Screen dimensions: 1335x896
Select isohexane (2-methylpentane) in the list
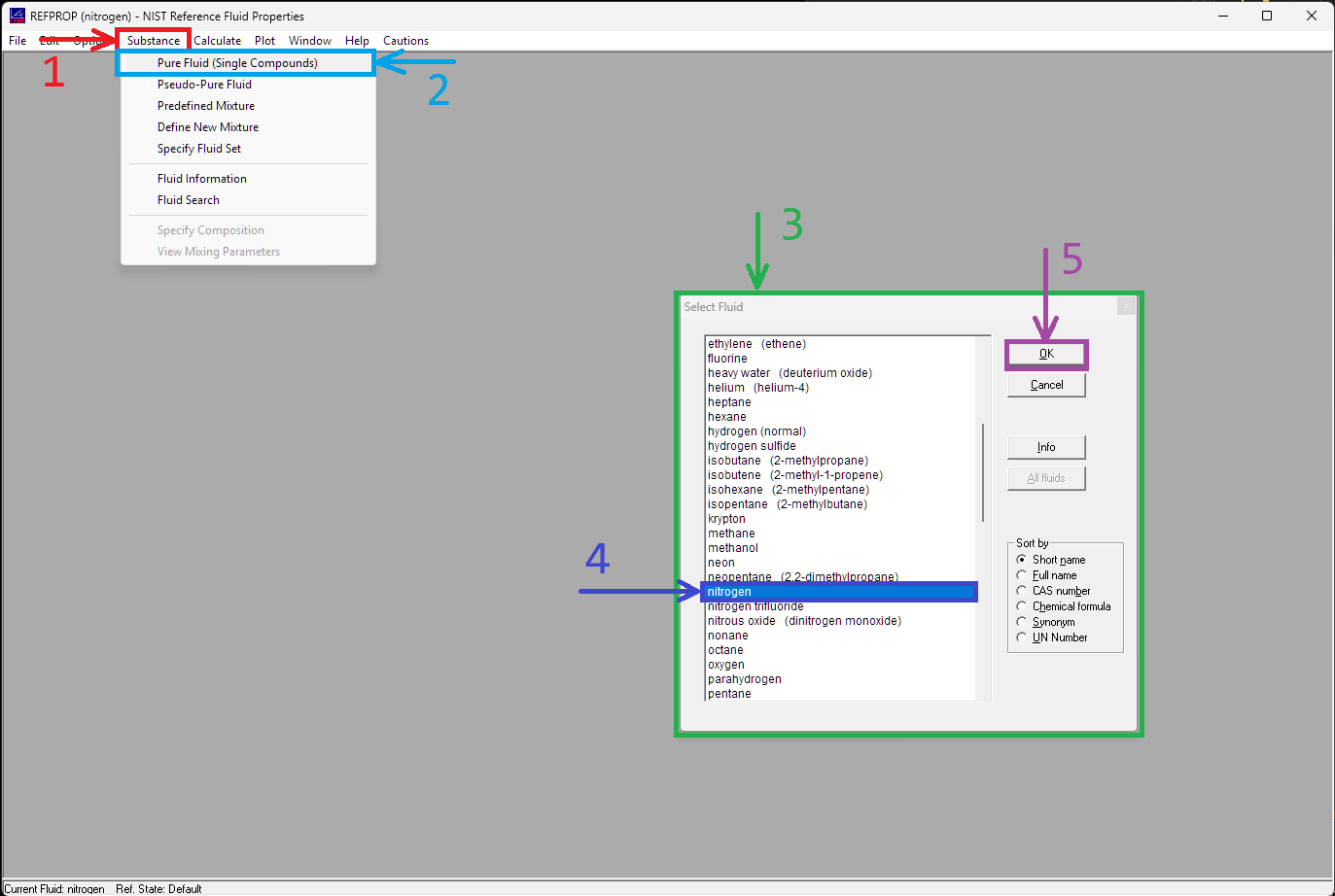point(840,490)
